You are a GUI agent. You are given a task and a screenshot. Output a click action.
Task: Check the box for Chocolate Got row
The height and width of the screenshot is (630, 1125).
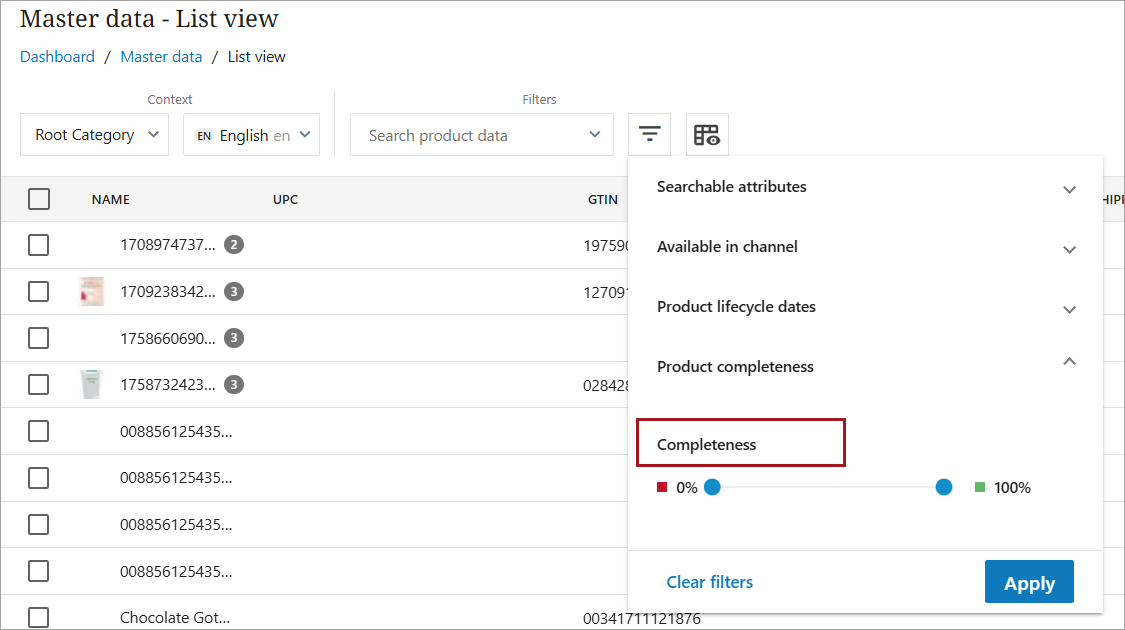point(39,617)
